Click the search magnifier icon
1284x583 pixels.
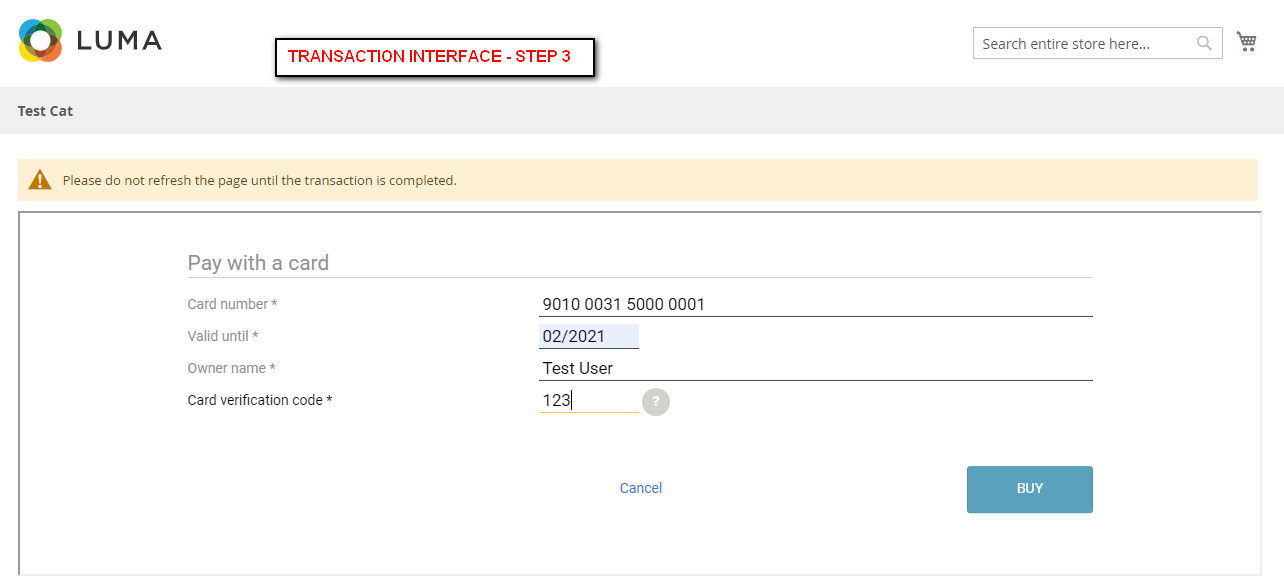click(1204, 43)
